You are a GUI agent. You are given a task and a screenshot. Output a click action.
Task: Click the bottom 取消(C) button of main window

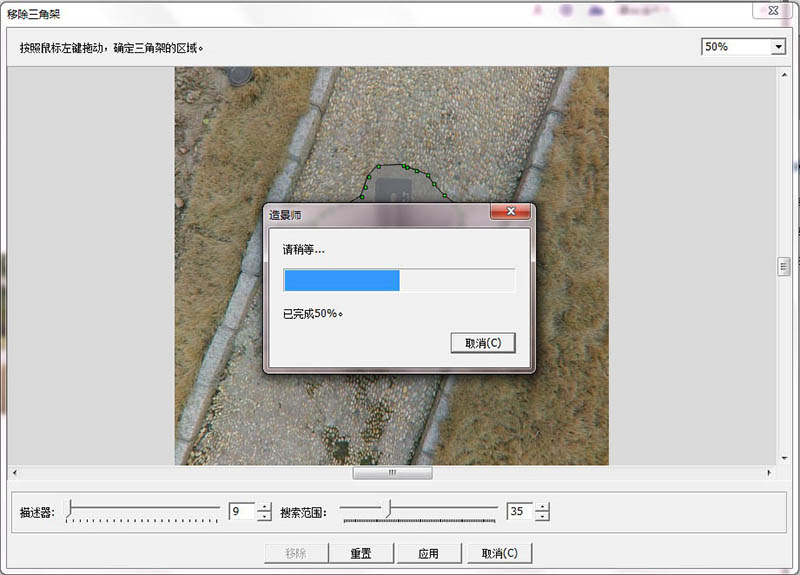click(499, 553)
